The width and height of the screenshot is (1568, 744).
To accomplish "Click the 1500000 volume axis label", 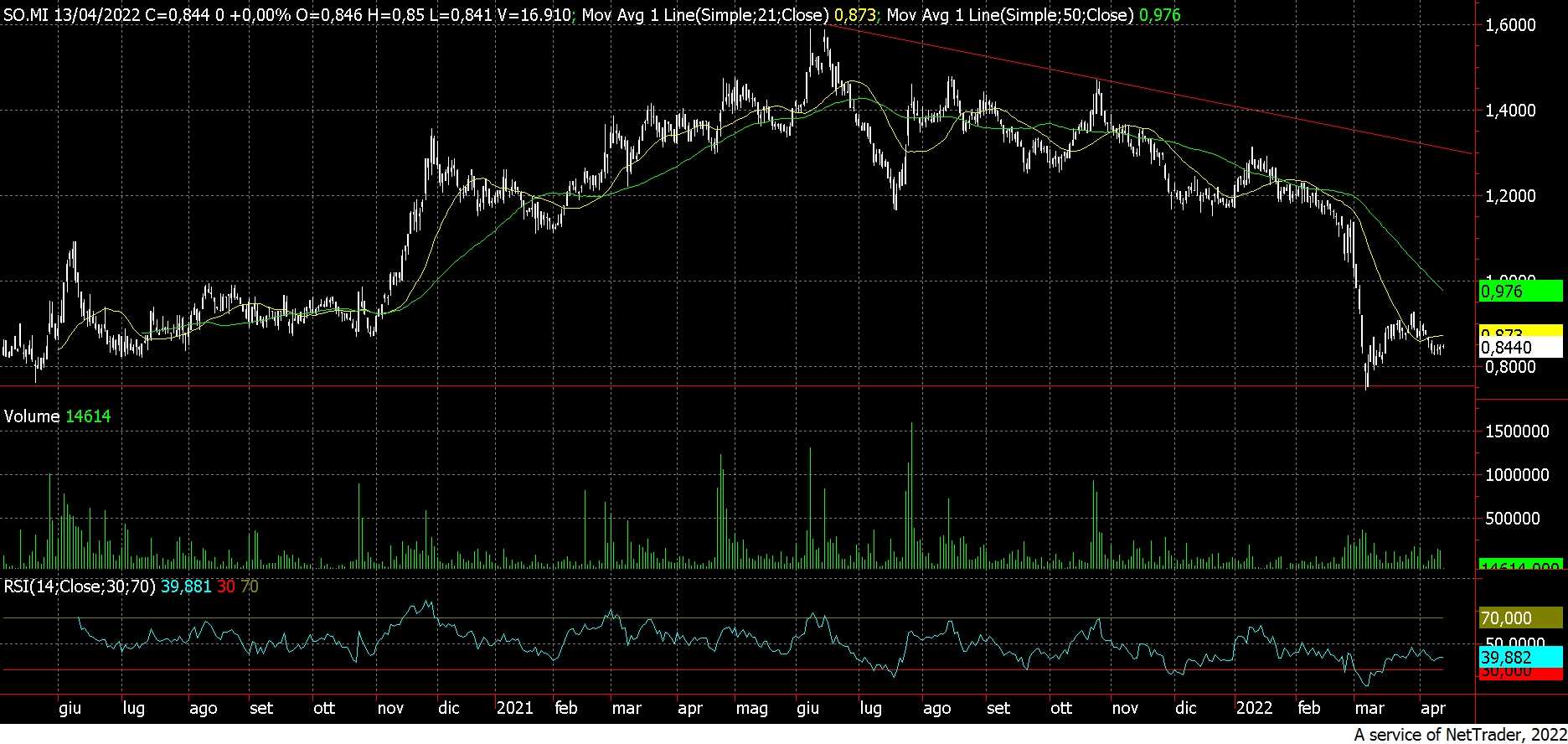I will tap(1516, 431).
